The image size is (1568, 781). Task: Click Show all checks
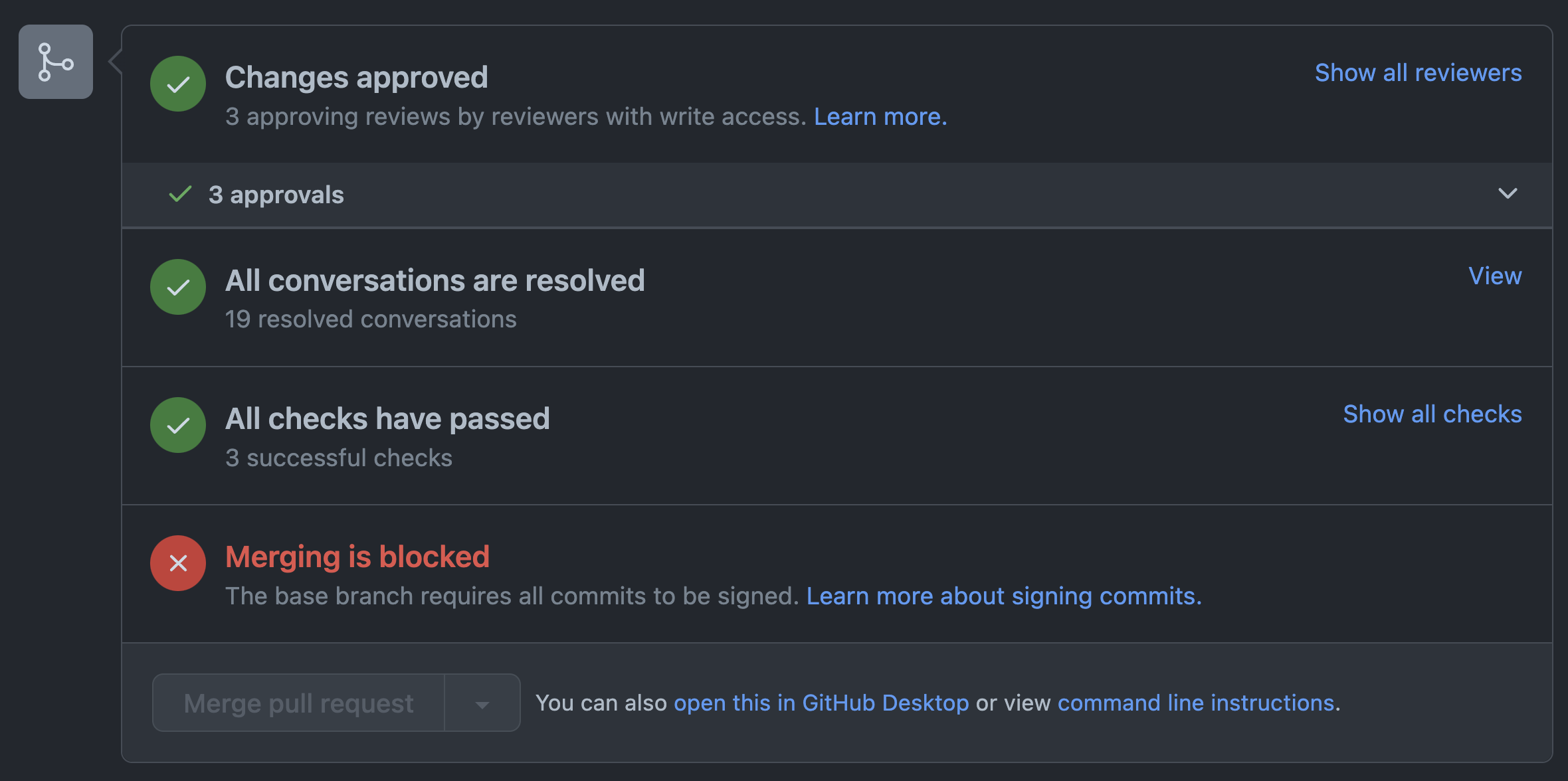(1433, 413)
